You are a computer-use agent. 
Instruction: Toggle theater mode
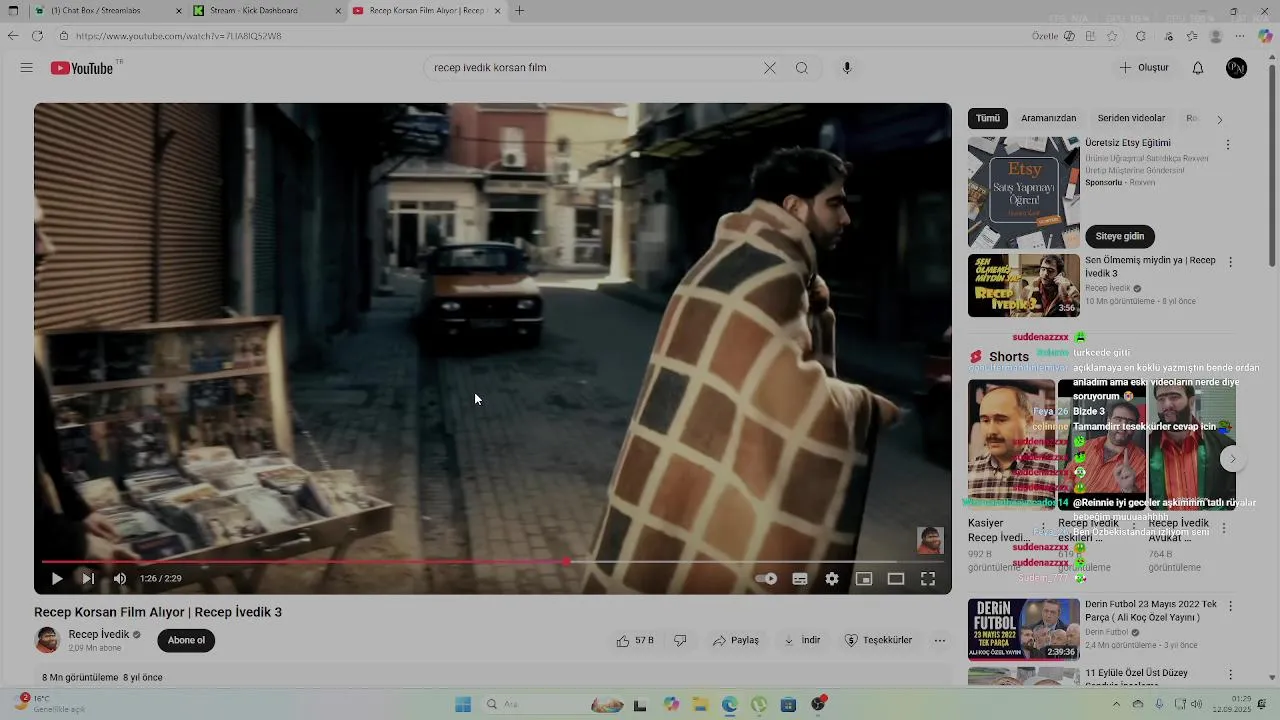tap(896, 578)
